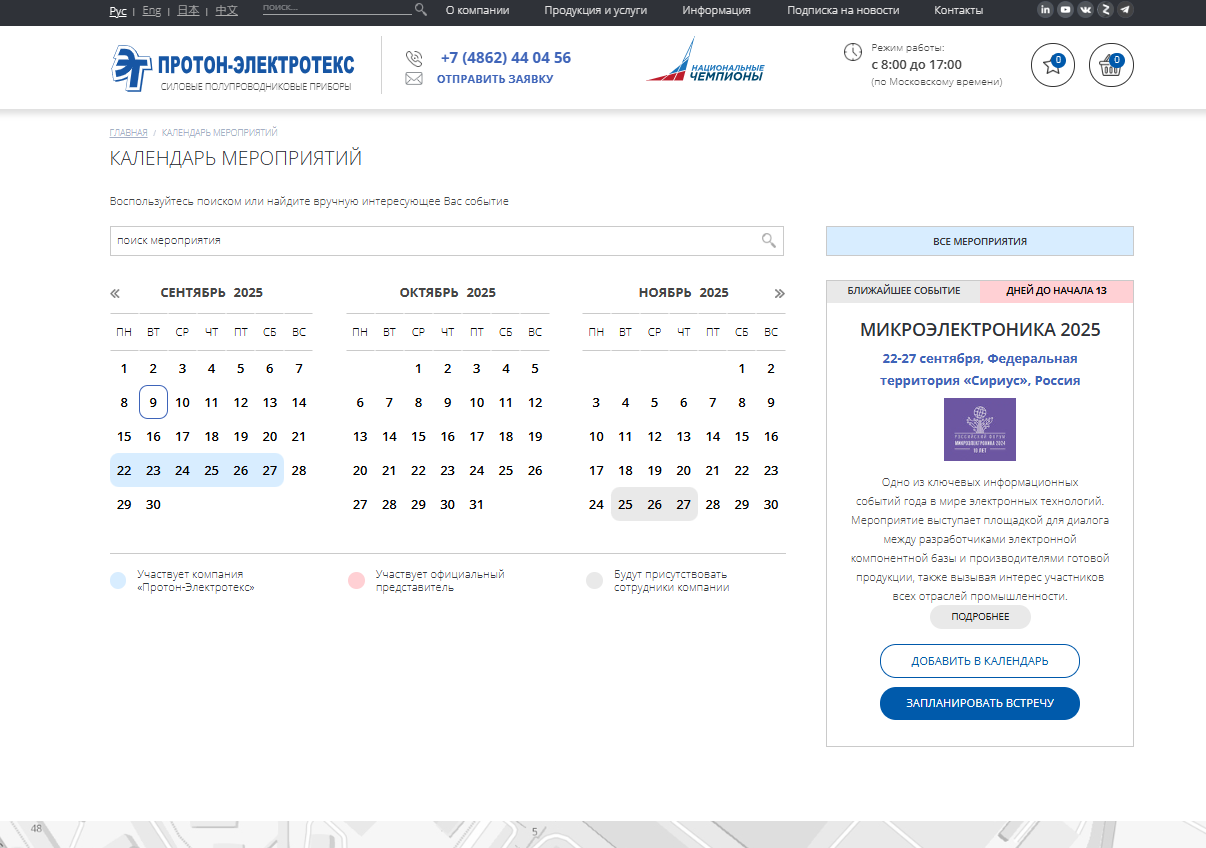Open the YouTube channel icon
The height and width of the screenshot is (848, 1206).
pos(1065,10)
